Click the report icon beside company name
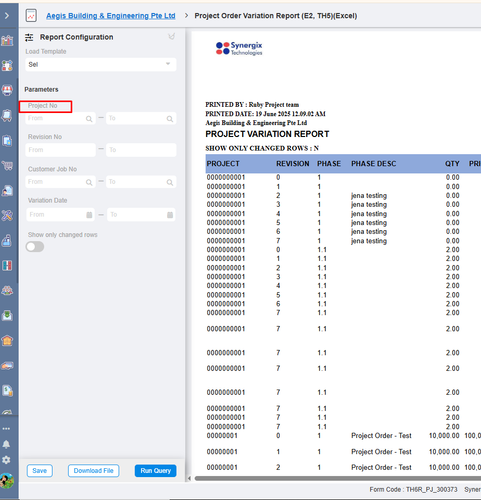 click(31, 16)
